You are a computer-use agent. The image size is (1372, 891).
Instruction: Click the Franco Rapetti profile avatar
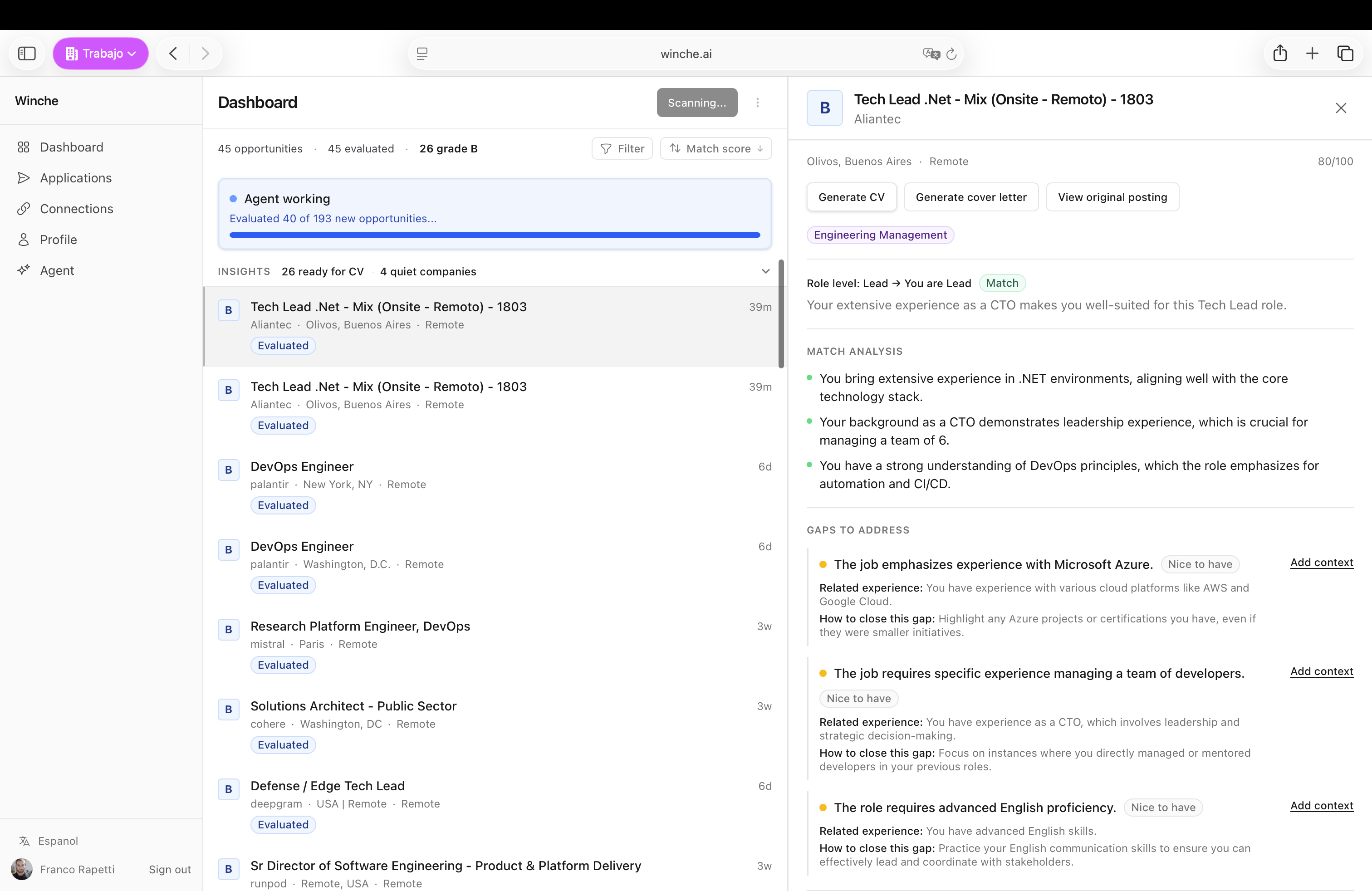click(x=22, y=869)
